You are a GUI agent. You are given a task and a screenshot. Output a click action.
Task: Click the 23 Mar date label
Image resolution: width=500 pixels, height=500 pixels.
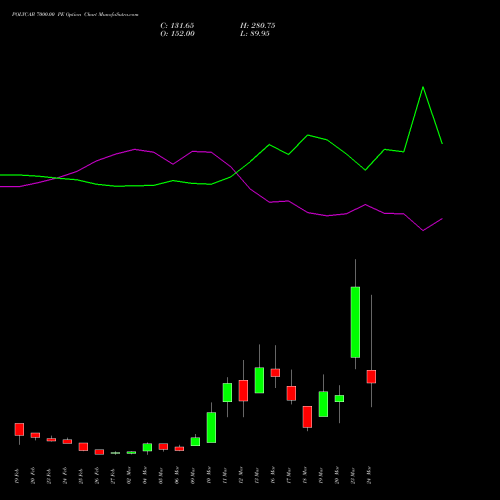coord(353,476)
